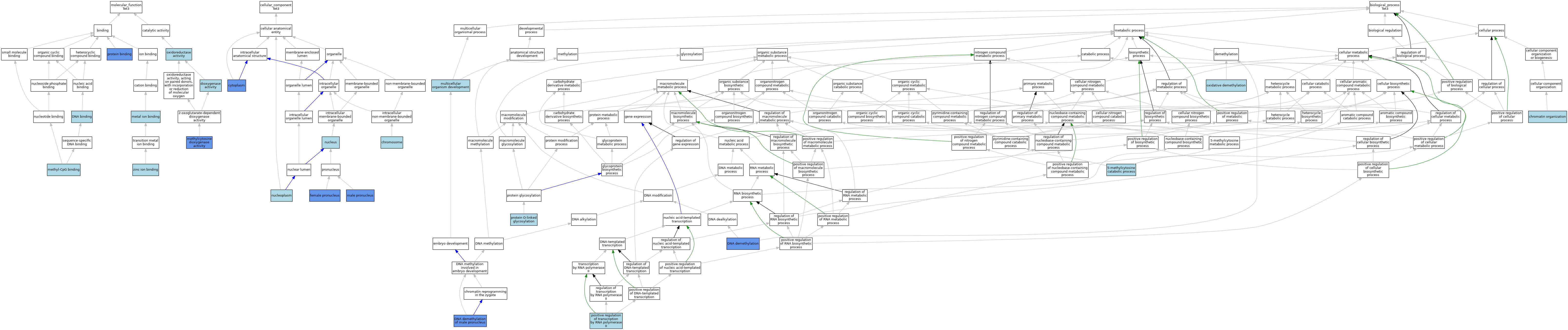The image size is (1568, 330).
Task: Select '5-methylcytosine catabolic process' node
Action: [x=1121, y=170]
